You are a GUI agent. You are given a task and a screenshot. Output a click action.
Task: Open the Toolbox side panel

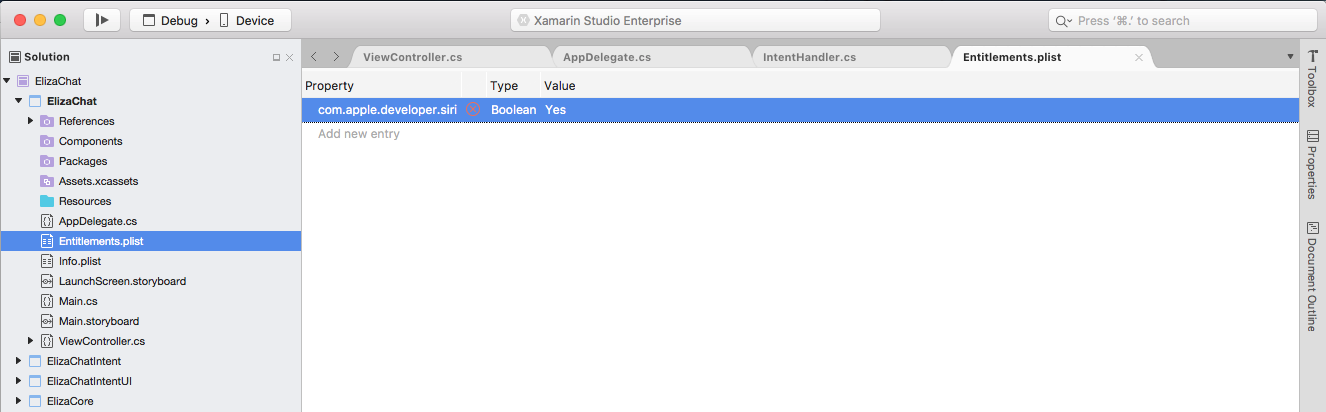tap(1313, 79)
